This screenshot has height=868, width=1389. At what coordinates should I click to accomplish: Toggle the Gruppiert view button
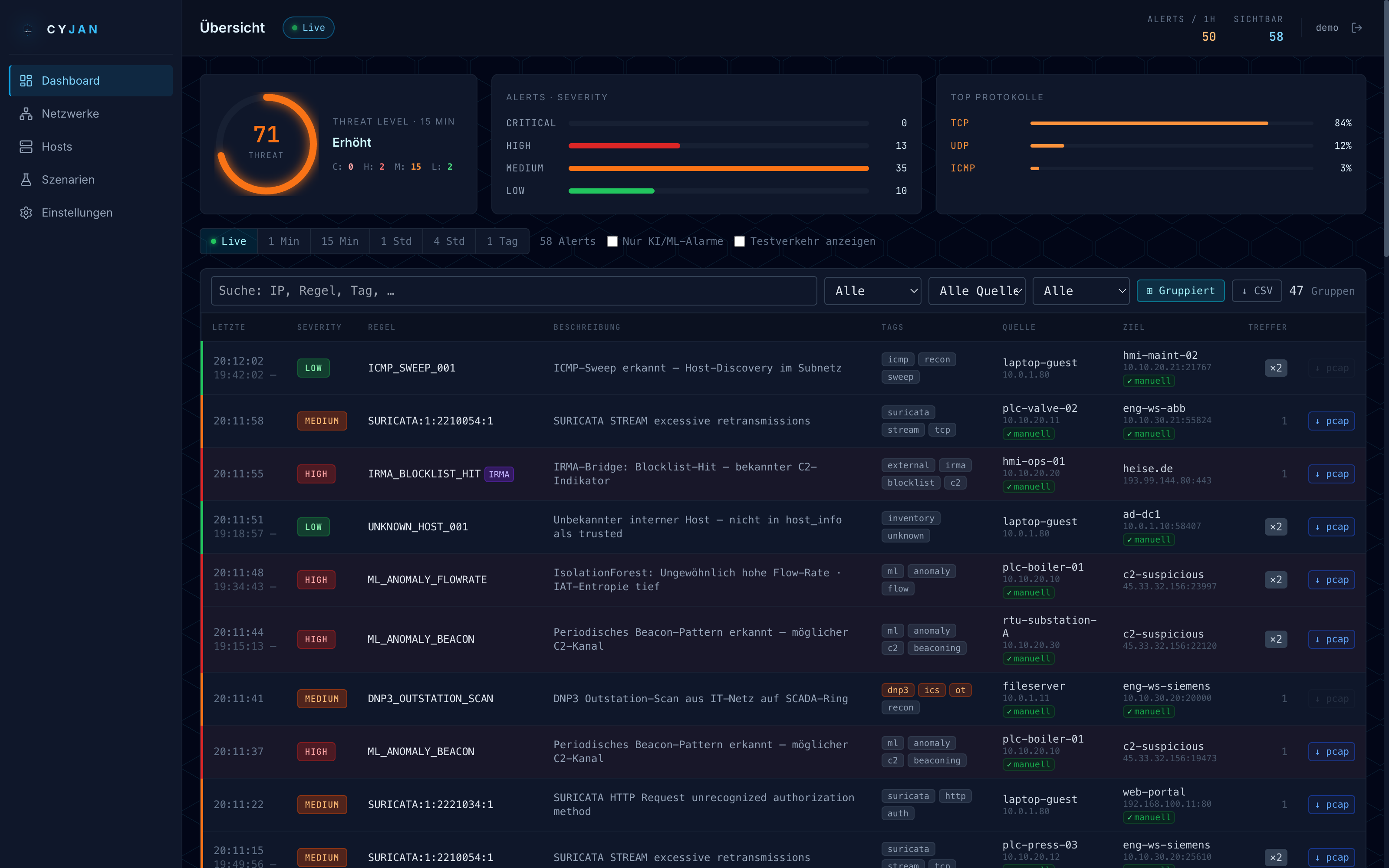coord(1180,290)
